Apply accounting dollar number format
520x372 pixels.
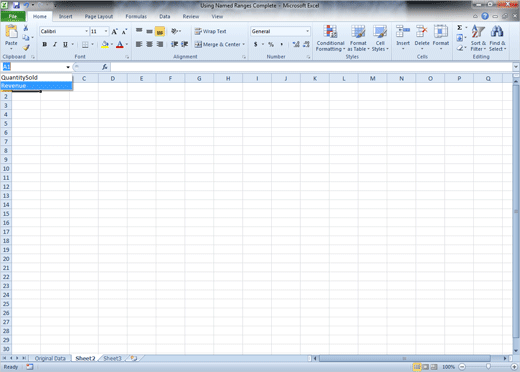255,44
